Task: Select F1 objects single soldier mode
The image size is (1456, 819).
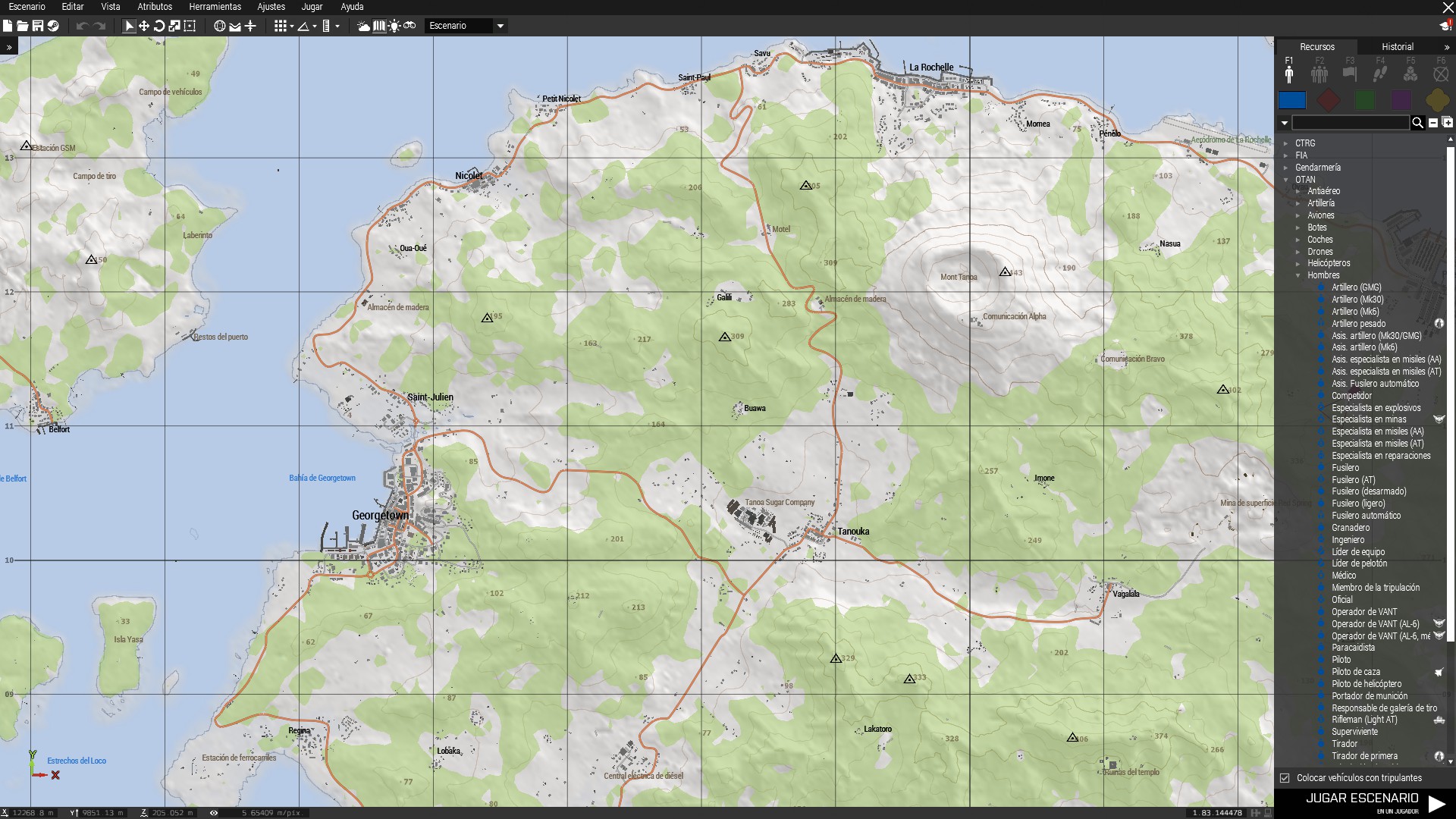Action: [1289, 71]
